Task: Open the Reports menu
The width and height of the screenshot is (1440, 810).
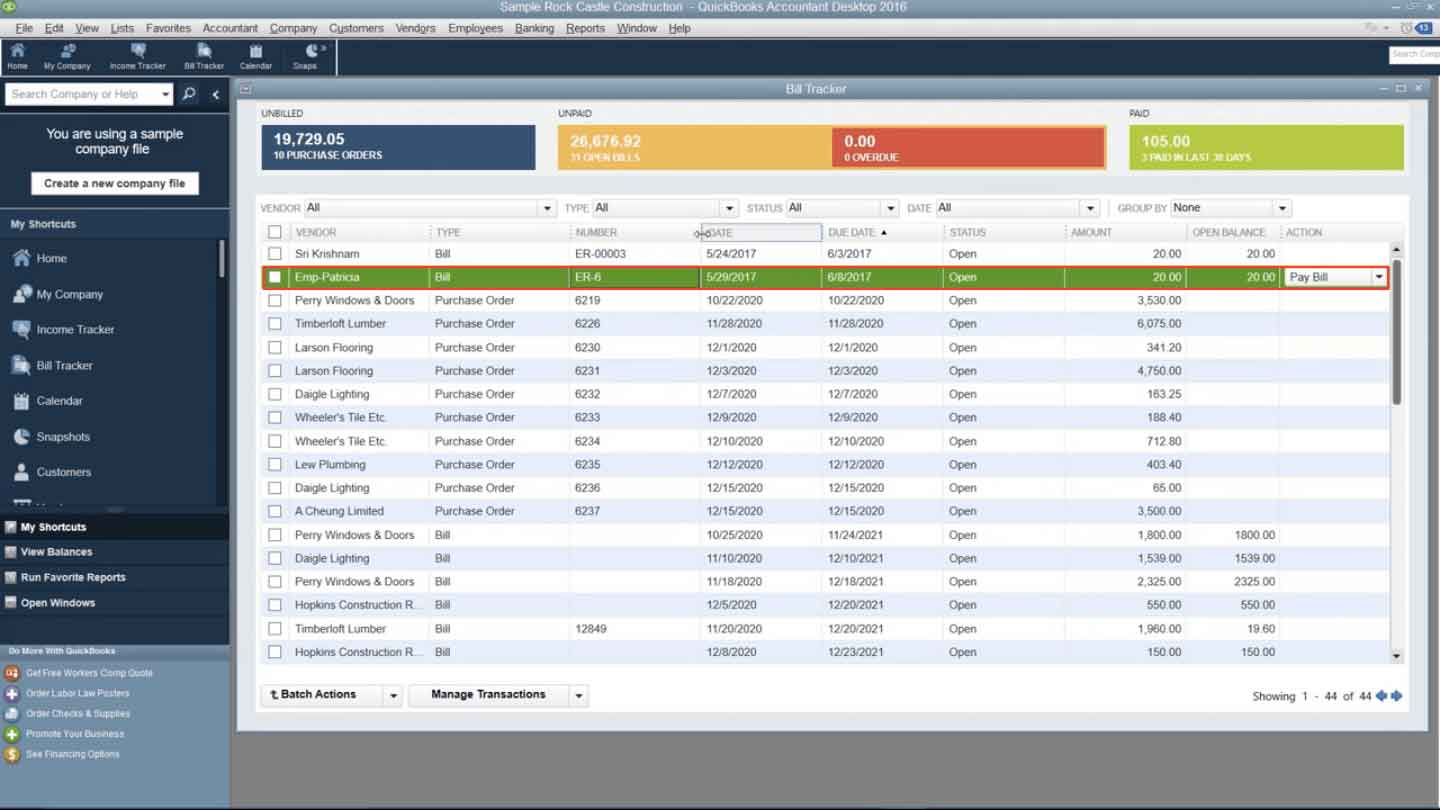Action: point(585,28)
